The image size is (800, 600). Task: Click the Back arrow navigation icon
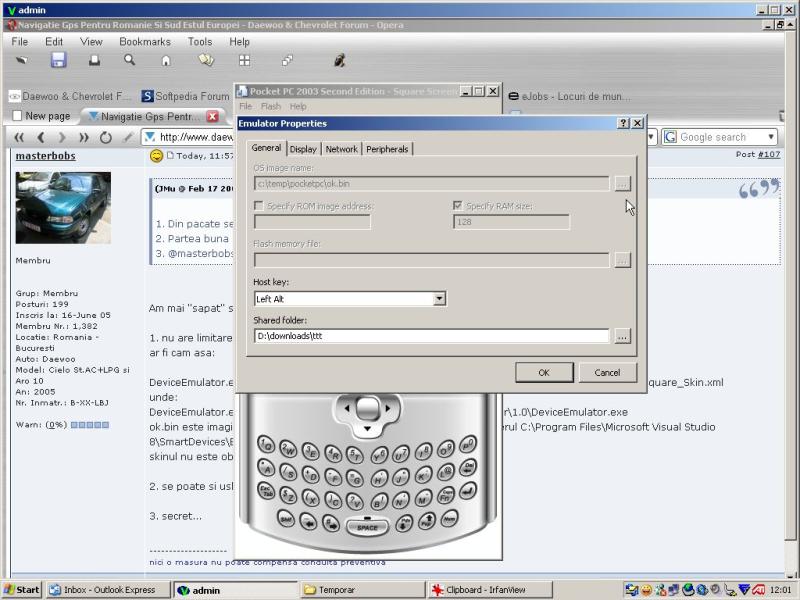pos(41,137)
